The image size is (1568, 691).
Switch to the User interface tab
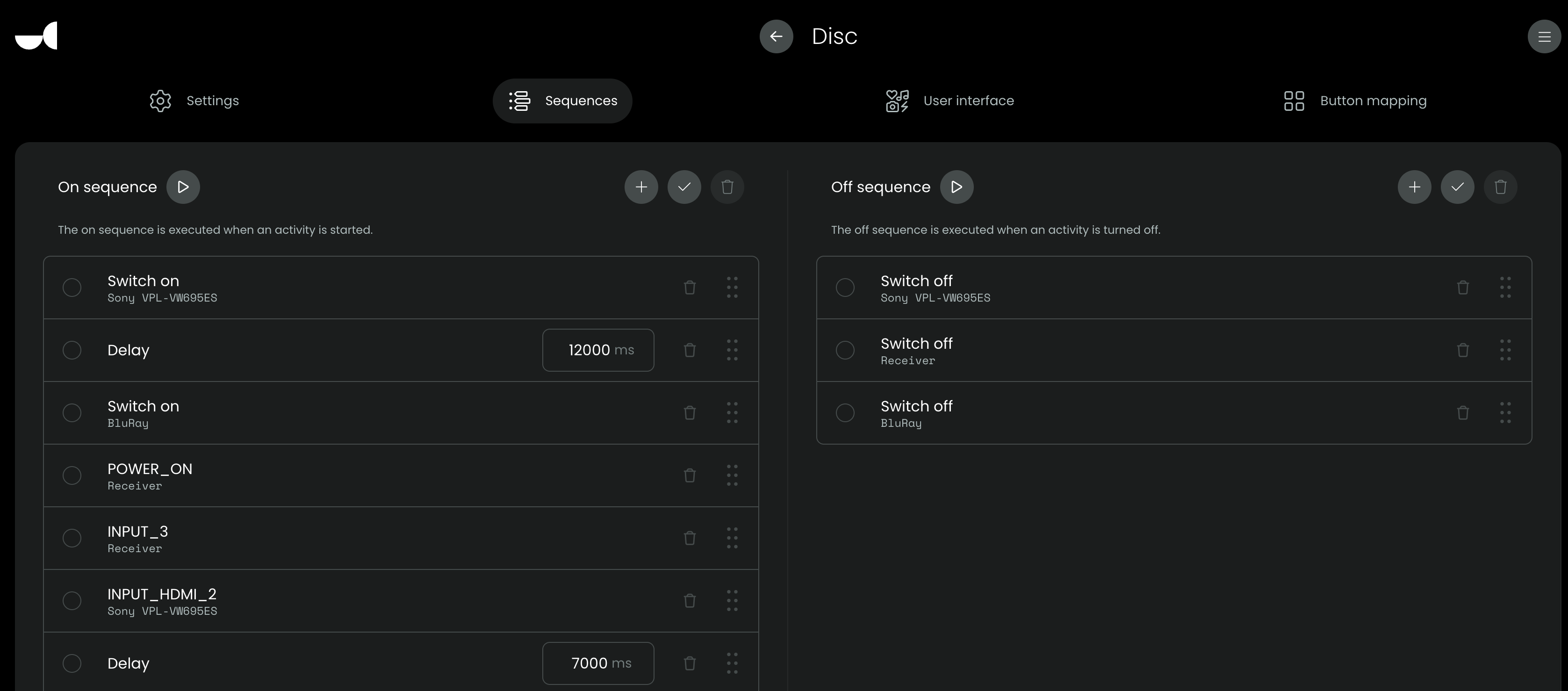[949, 101]
